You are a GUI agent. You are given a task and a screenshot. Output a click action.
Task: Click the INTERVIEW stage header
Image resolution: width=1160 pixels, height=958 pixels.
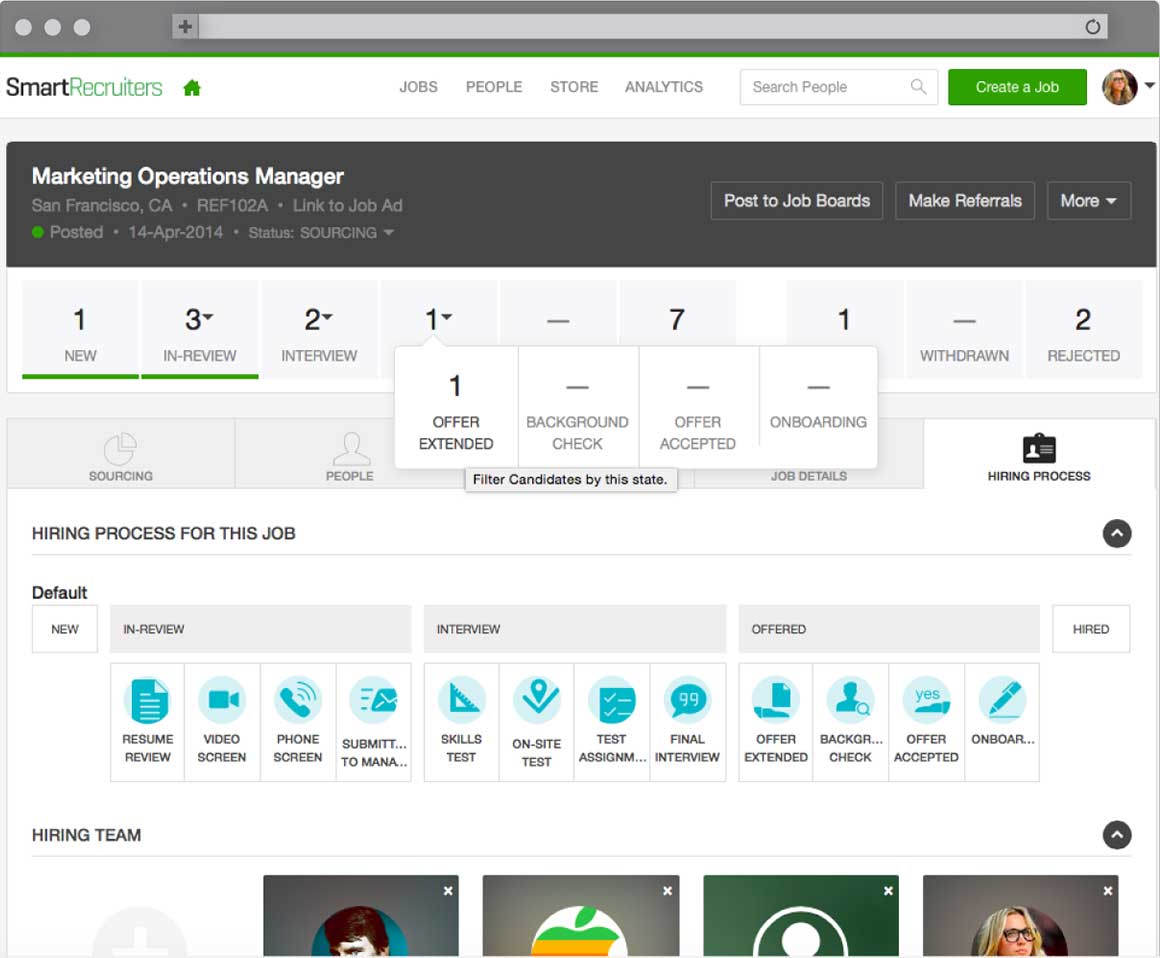575,629
